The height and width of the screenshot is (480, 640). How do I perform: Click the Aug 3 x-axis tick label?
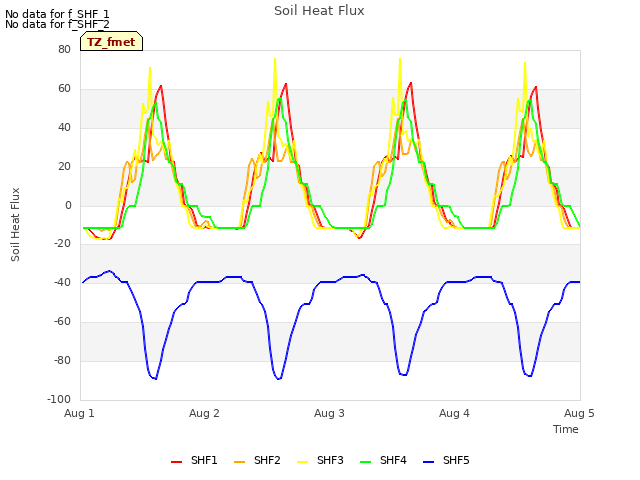click(329, 413)
